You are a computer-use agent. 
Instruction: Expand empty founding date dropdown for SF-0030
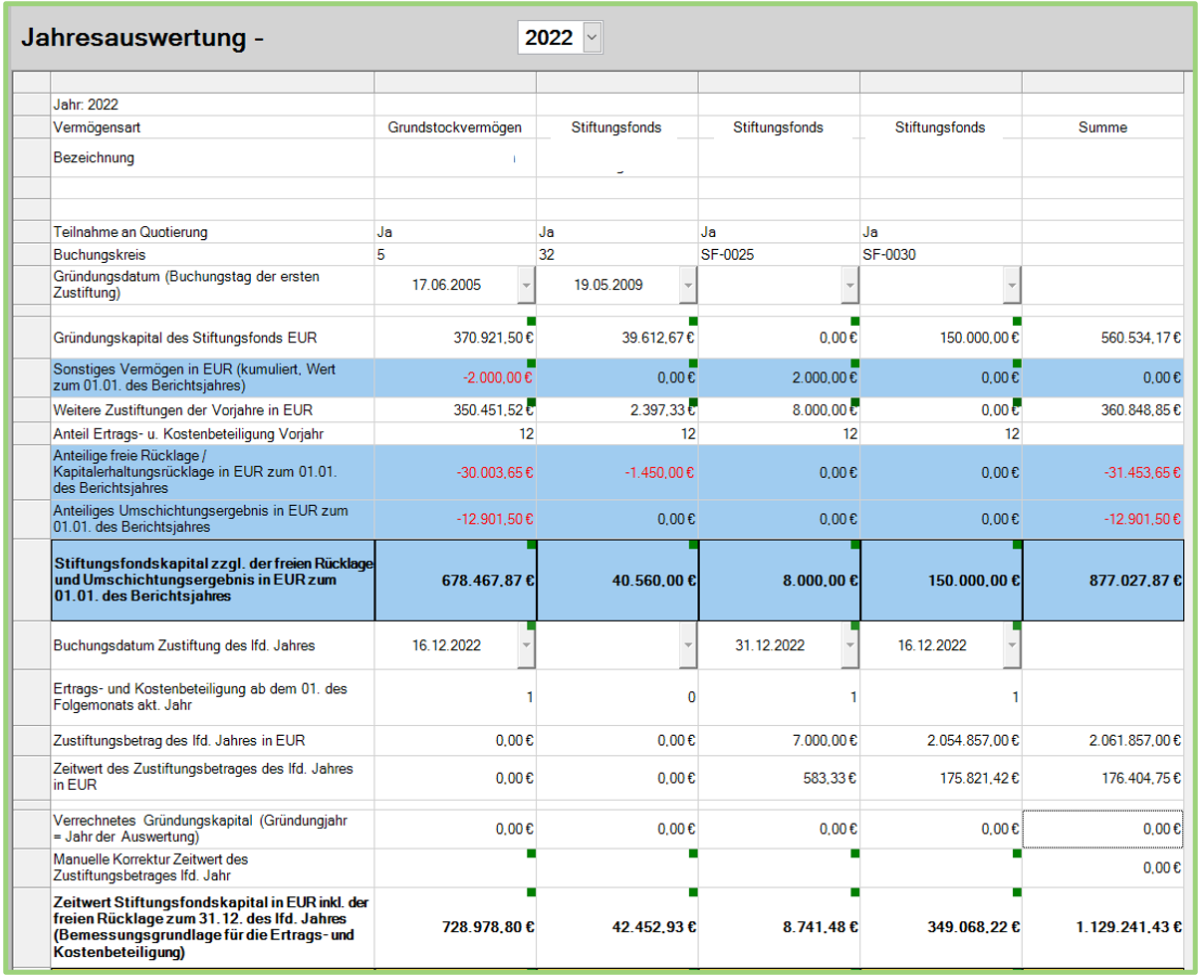pyautogui.click(x=1012, y=285)
